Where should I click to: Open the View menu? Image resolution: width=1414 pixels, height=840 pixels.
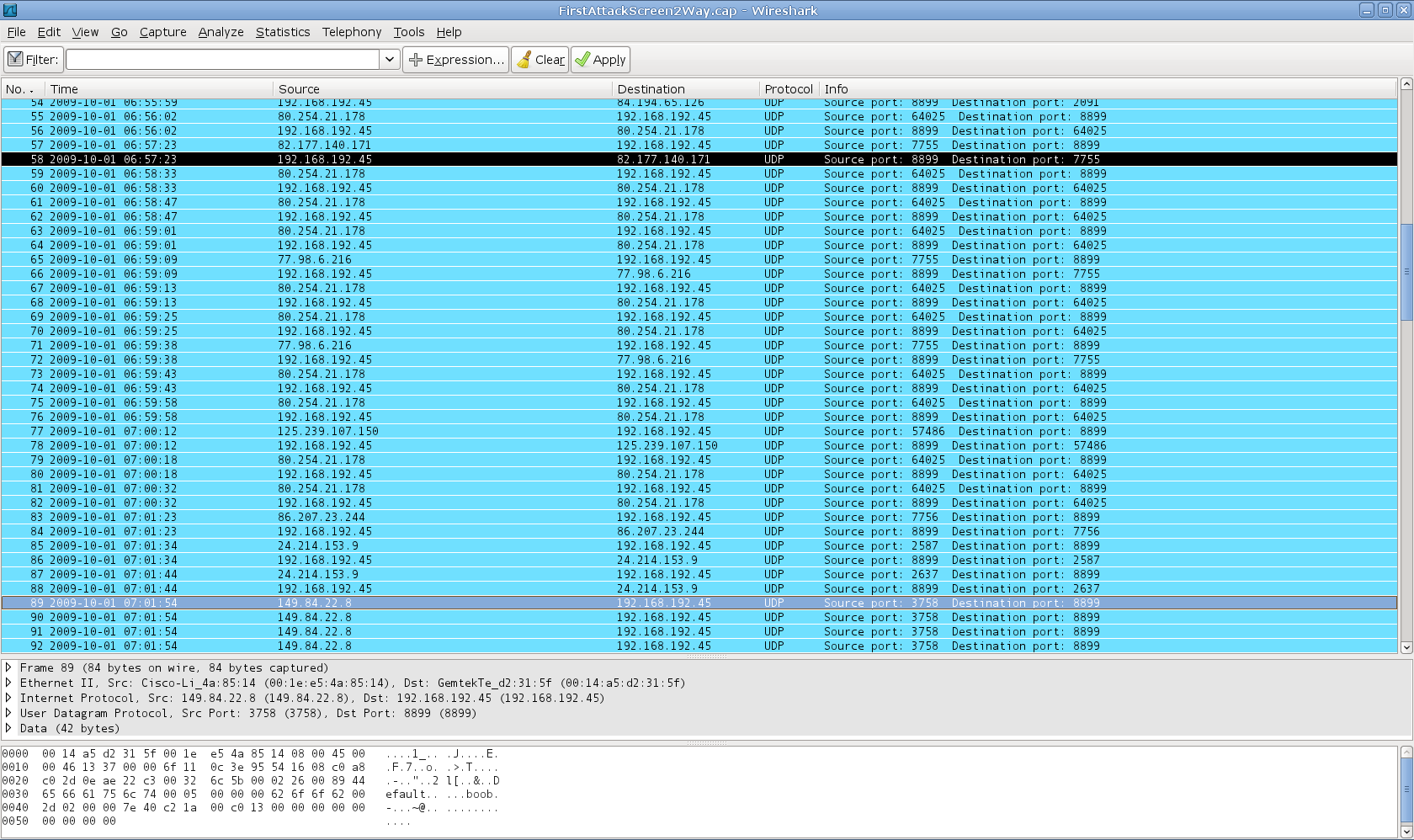[85, 32]
